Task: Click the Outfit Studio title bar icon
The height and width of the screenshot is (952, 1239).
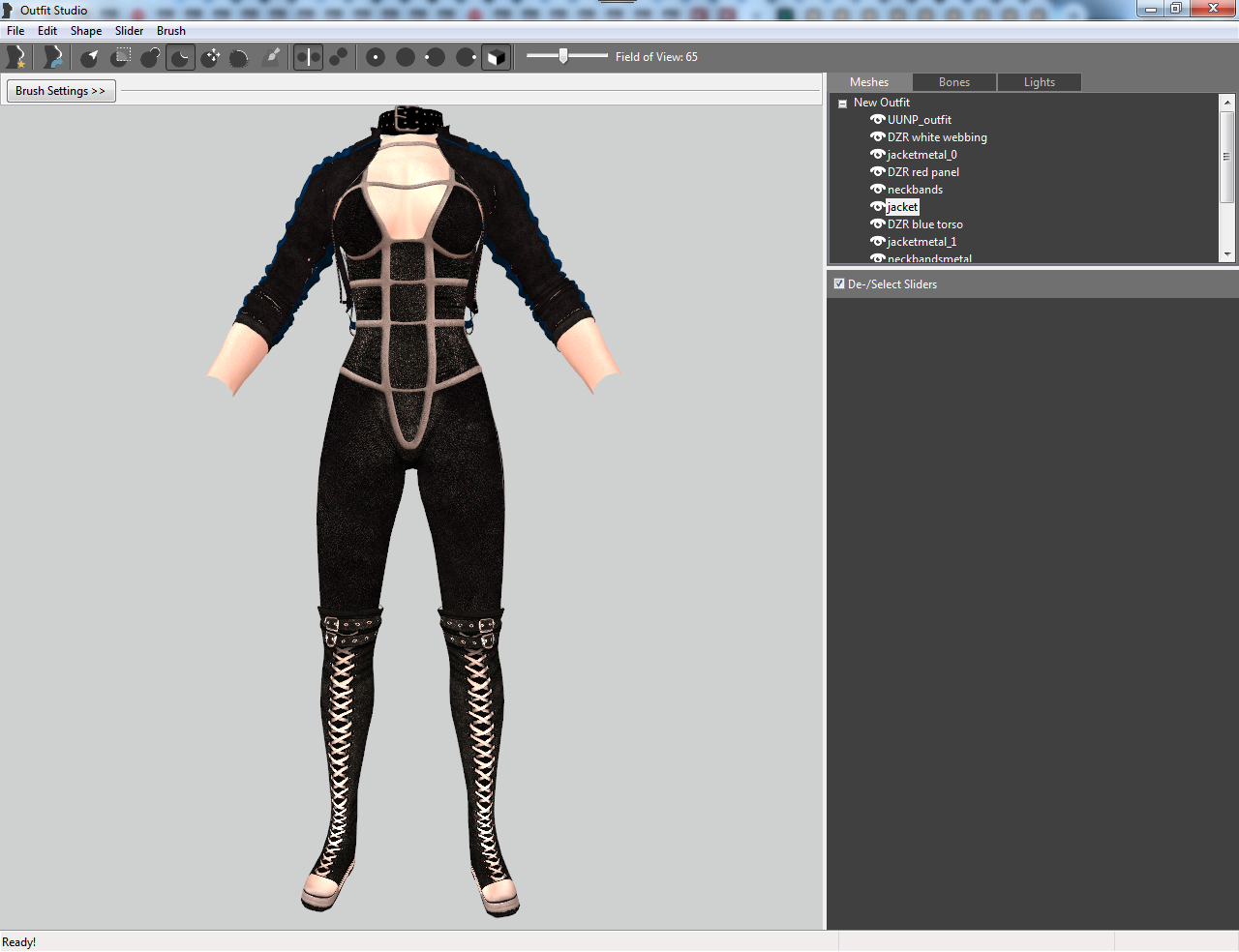Action: coord(8,10)
